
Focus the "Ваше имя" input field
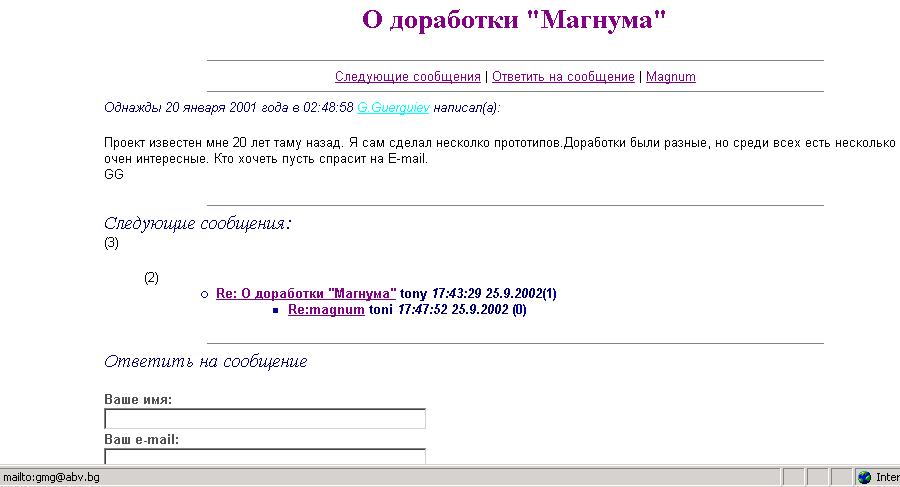tap(265, 419)
